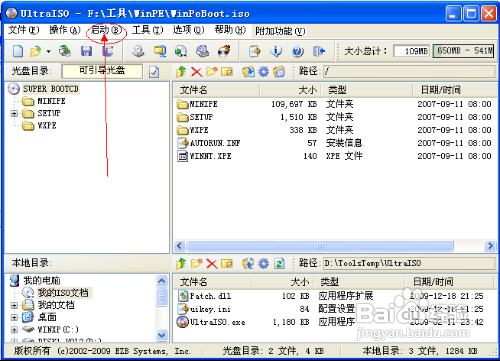This screenshot has height=361, width=500.
Task: Sort local list by 文件名 column header
Action: 212,282
